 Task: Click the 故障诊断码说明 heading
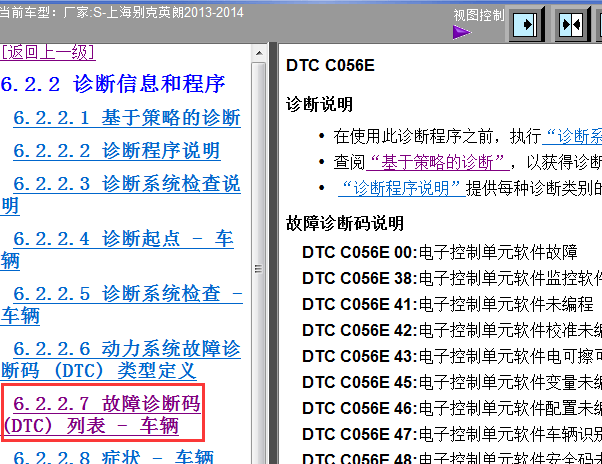click(x=345, y=223)
